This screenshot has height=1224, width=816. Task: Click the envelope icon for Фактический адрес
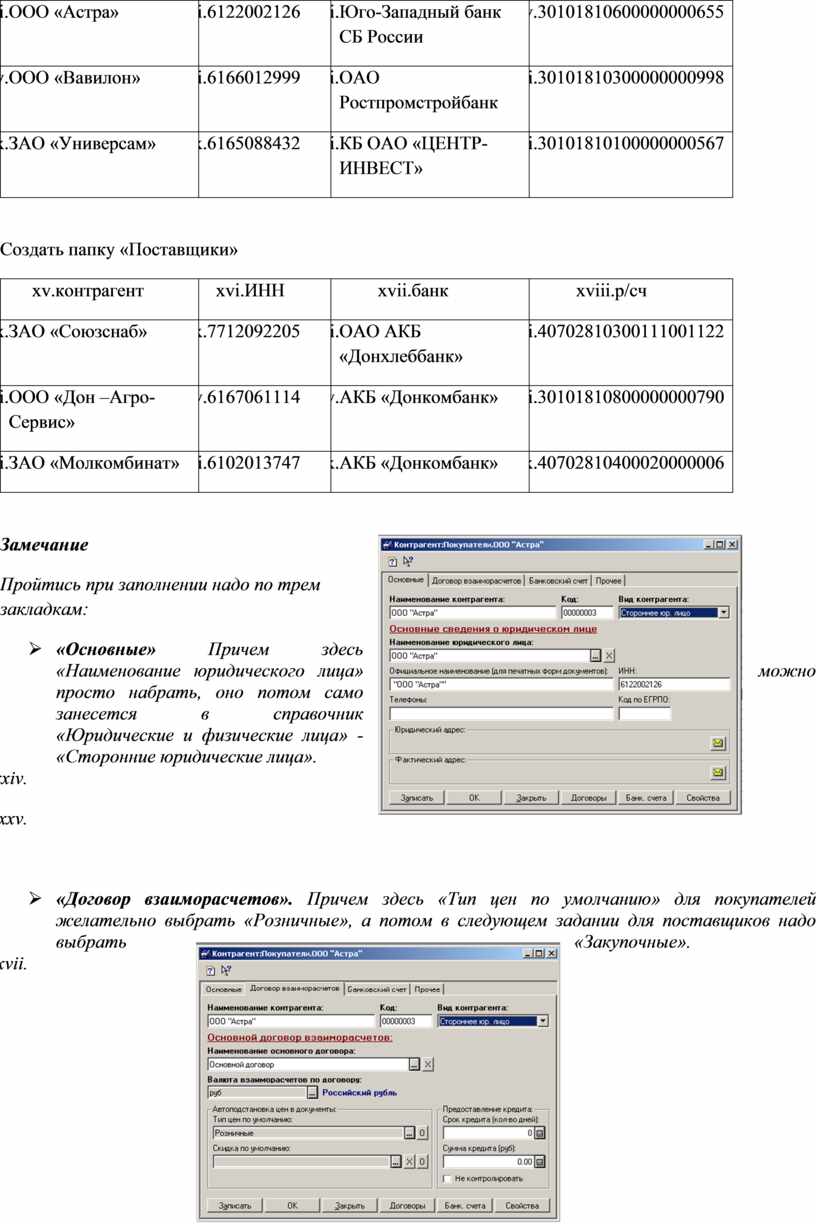pos(718,773)
